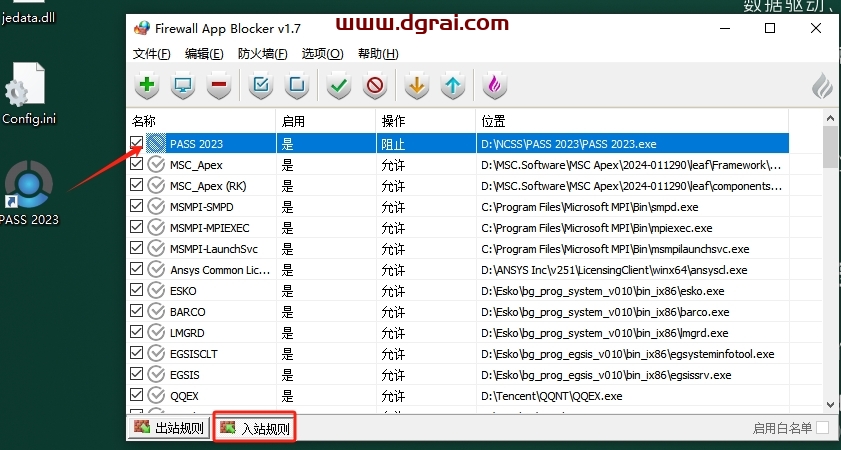Open the 选项(O) menu
The height and width of the screenshot is (450, 841).
point(322,54)
